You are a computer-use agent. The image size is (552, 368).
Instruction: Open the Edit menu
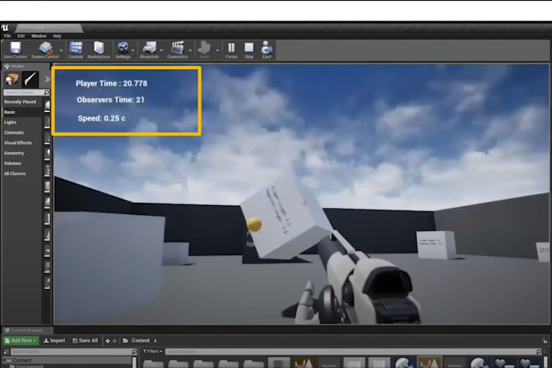21,36
